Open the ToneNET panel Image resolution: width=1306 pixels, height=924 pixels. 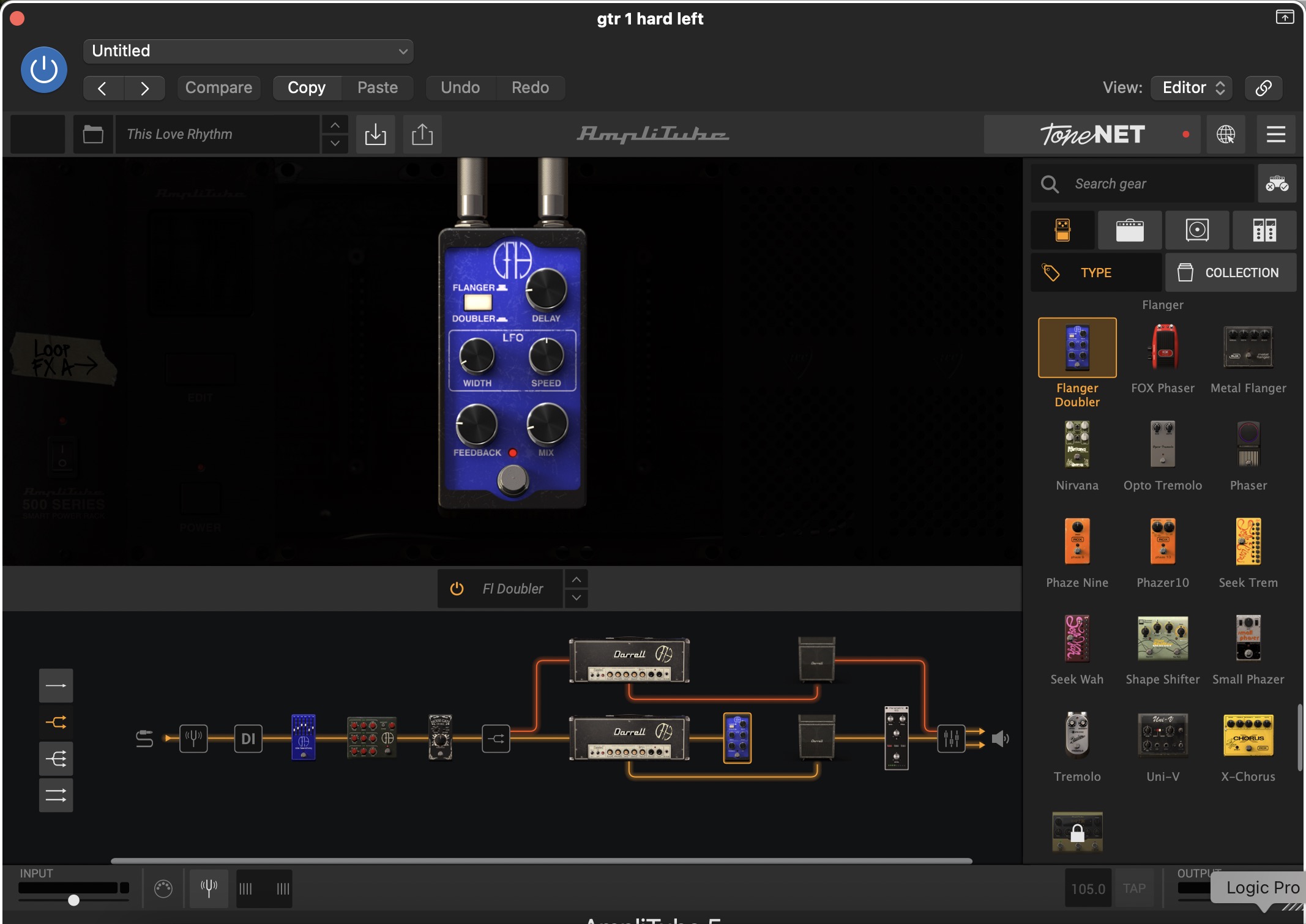tap(1093, 134)
